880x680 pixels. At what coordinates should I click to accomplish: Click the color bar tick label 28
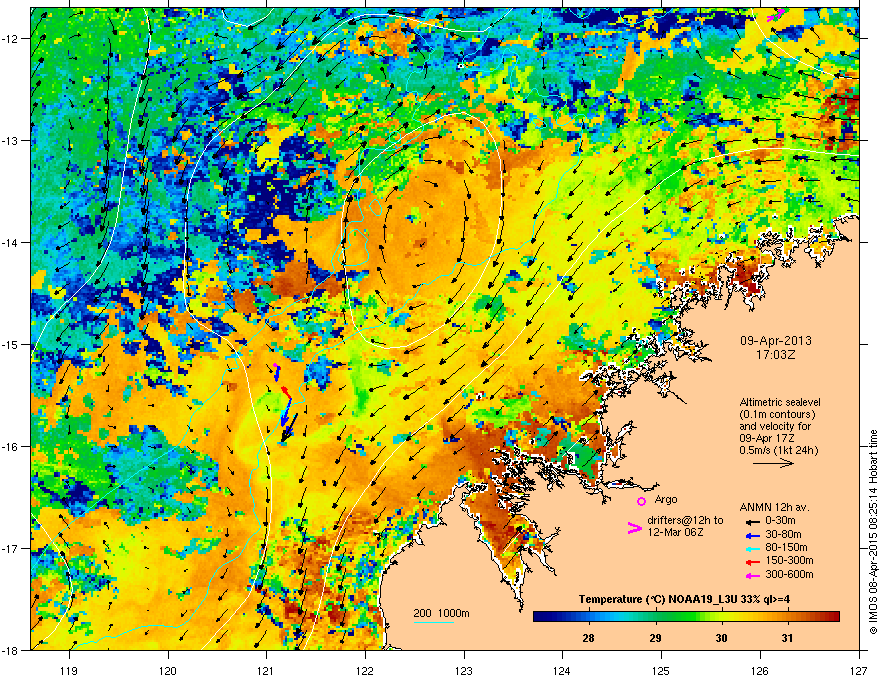588,638
